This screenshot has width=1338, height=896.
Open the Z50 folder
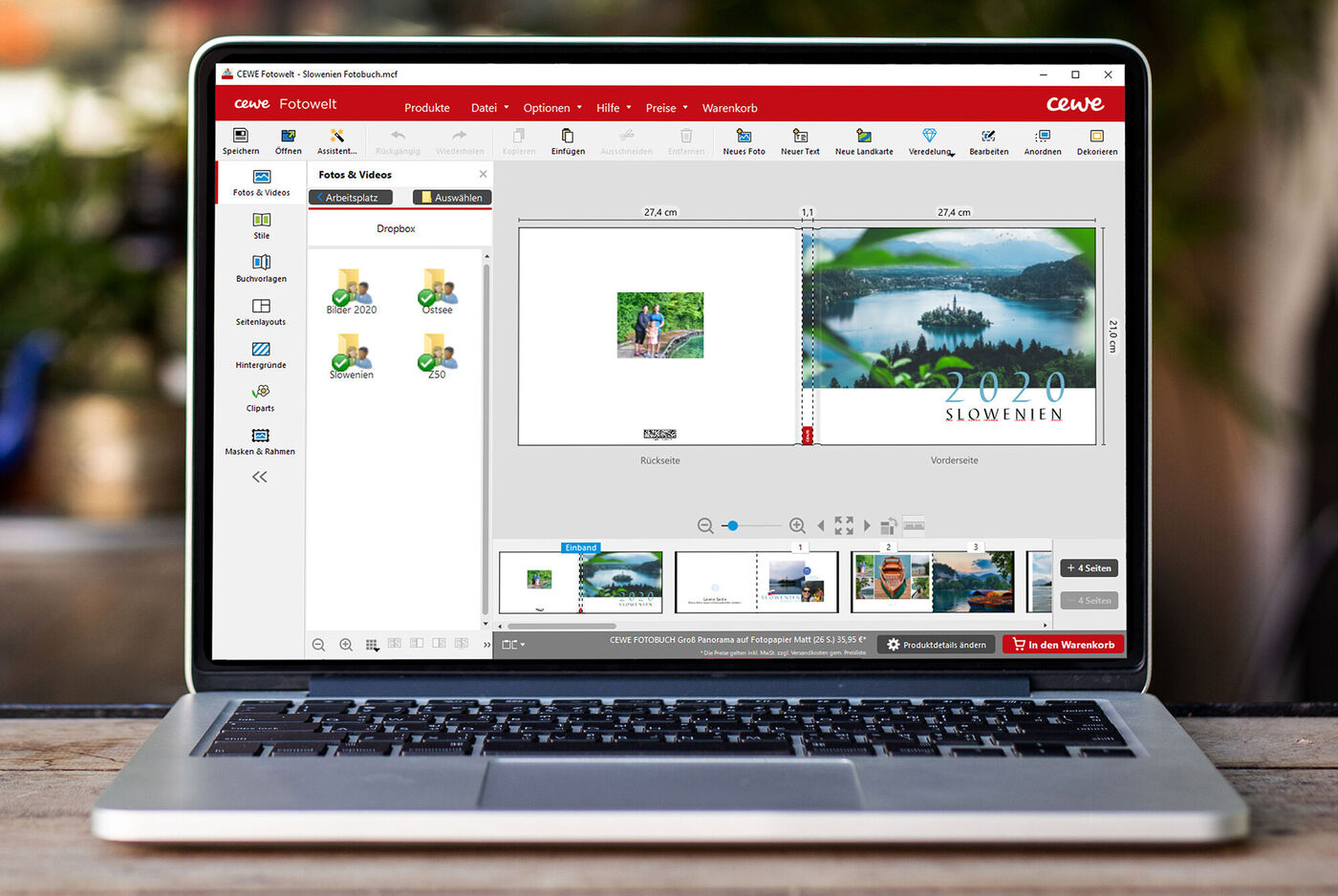[437, 356]
